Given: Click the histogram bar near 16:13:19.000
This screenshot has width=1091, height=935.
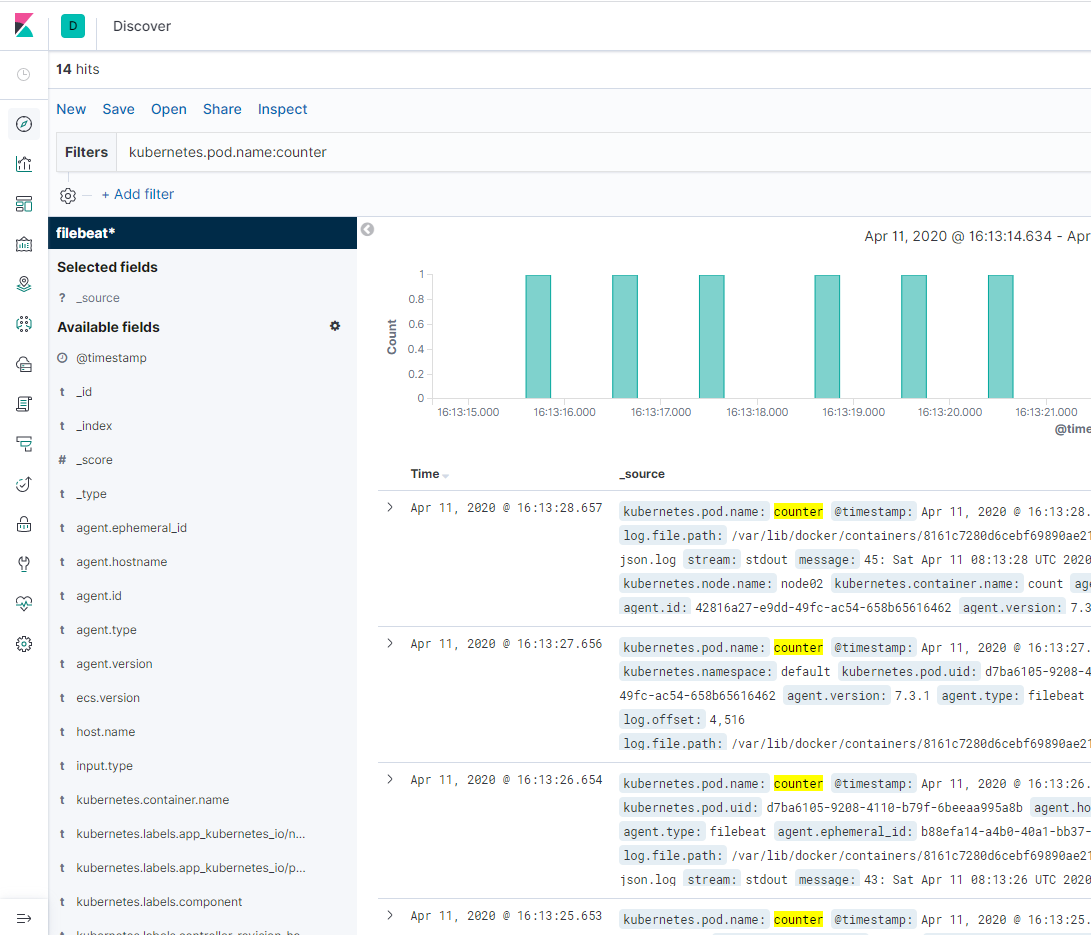Looking at the screenshot, I should pyautogui.click(x=827, y=337).
